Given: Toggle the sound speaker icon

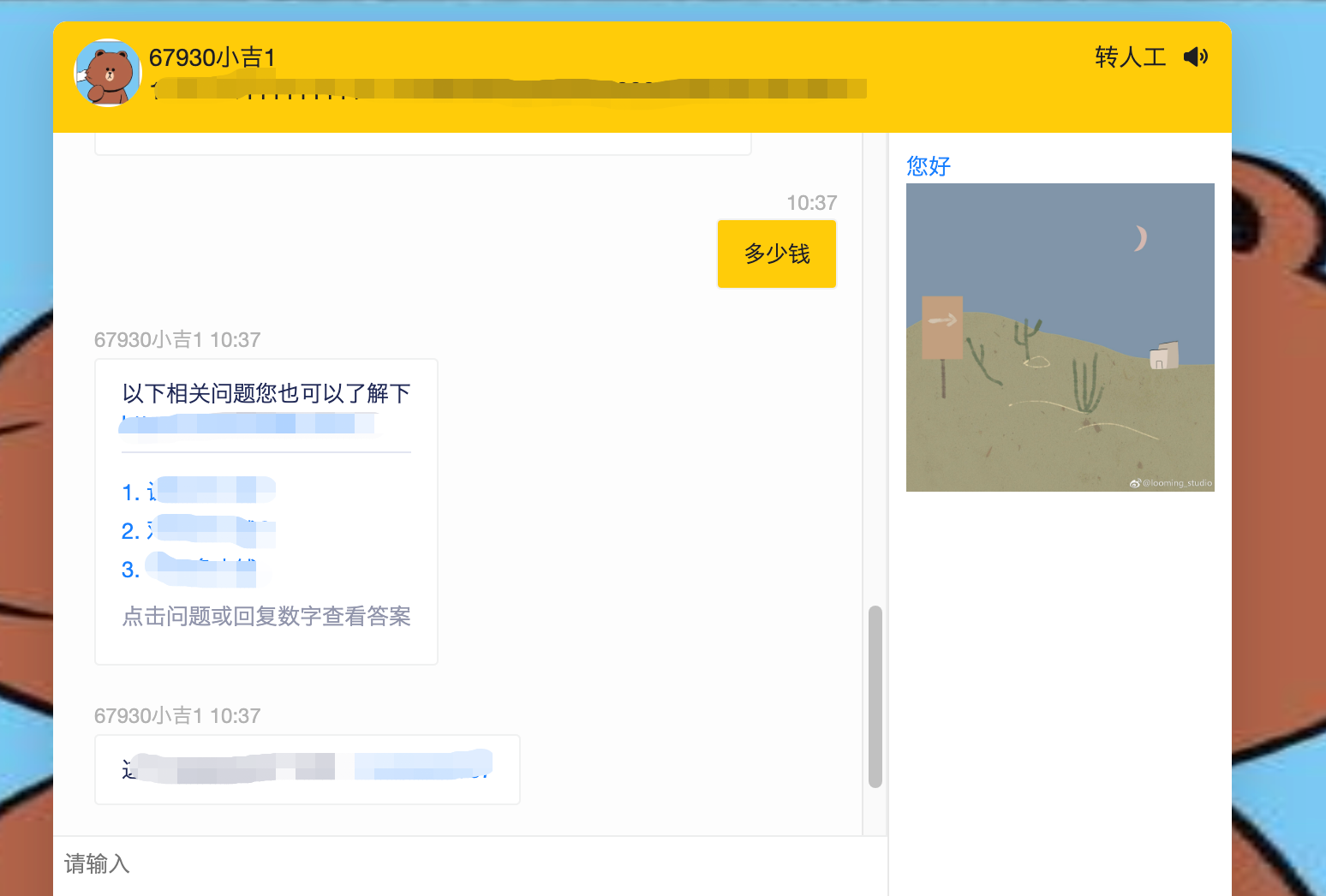Looking at the screenshot, I should (x=1196, y=57).
